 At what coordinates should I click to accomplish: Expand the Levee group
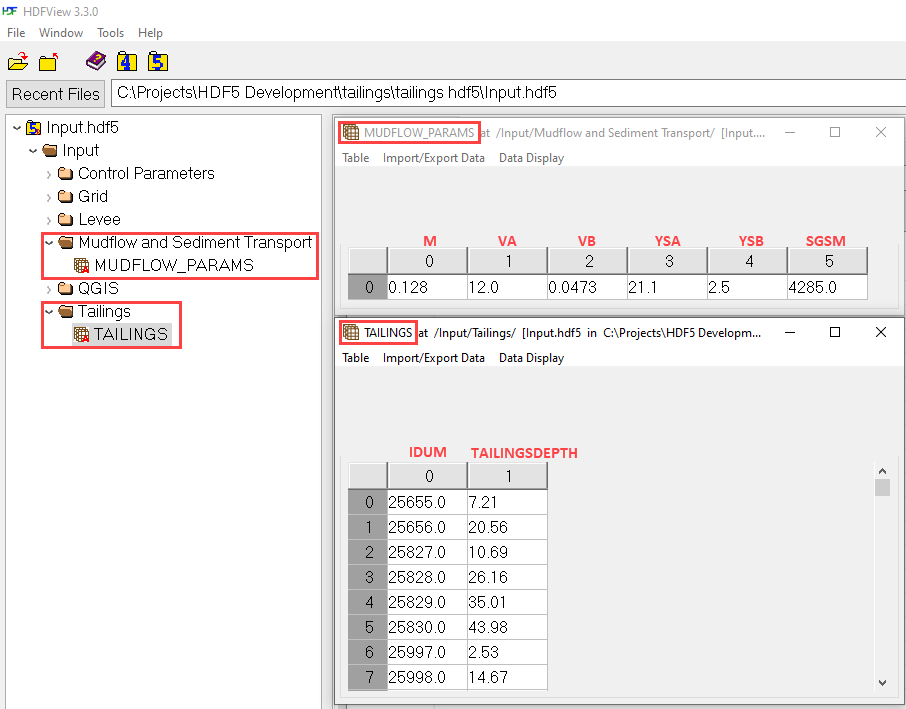pyautogui.click(x=49, y=220)
